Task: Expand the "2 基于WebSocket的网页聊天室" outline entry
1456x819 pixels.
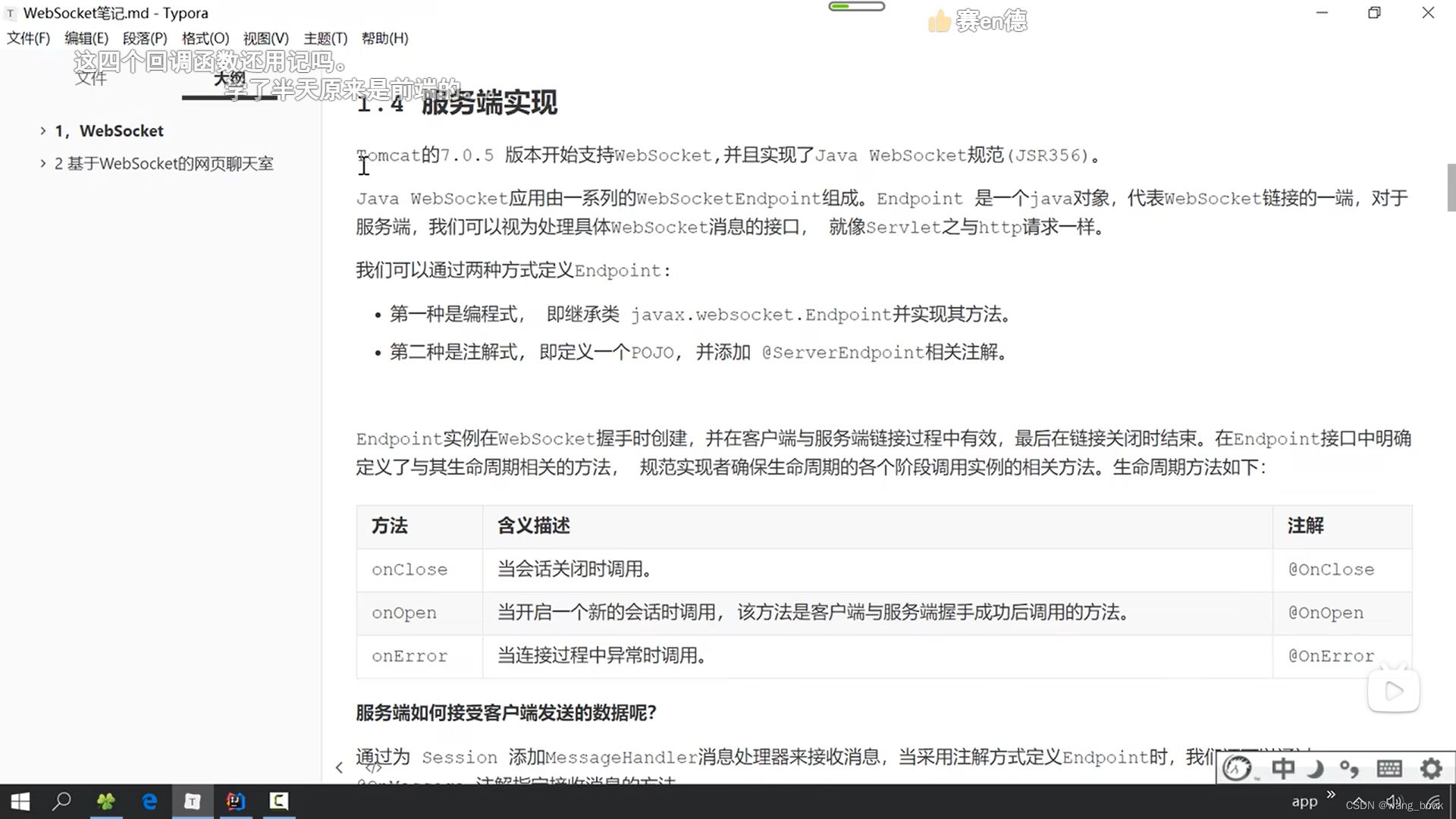Action: click(x=42, y=163)
